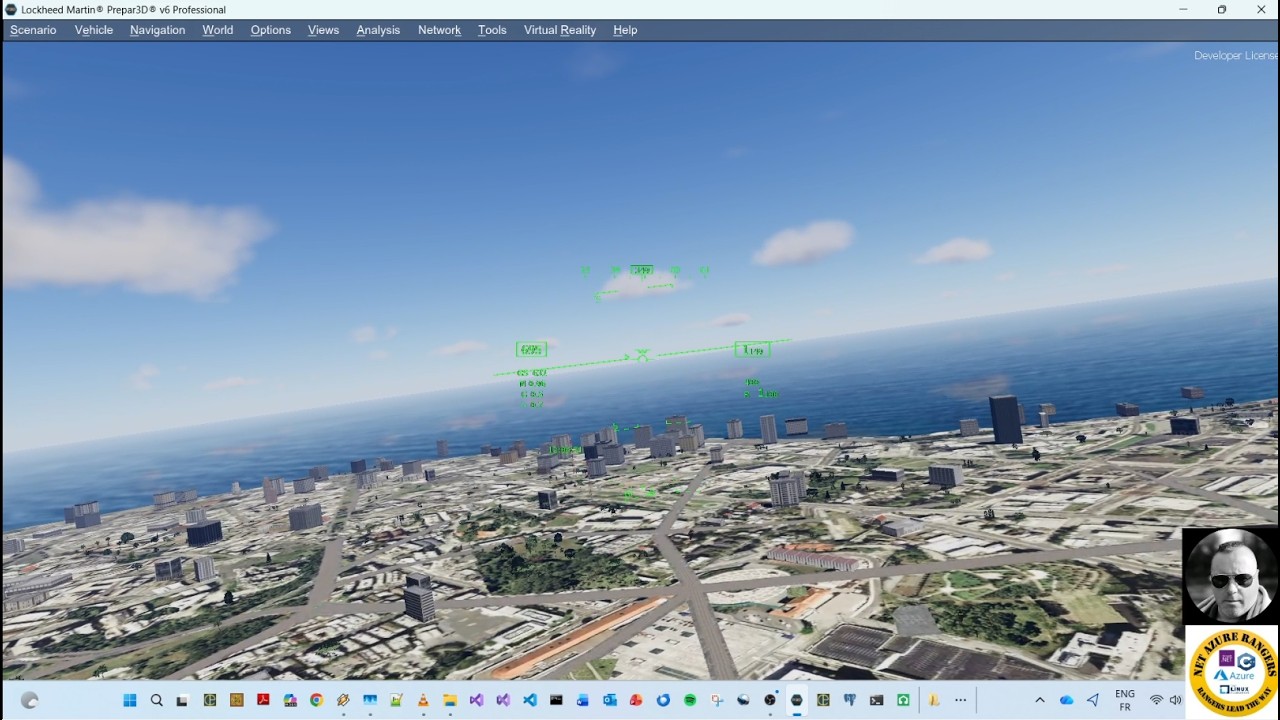Expand the hidden system tray icons
This screenshot has height=720, width=1280.
pyautogui.click(x=1040, y=700)
